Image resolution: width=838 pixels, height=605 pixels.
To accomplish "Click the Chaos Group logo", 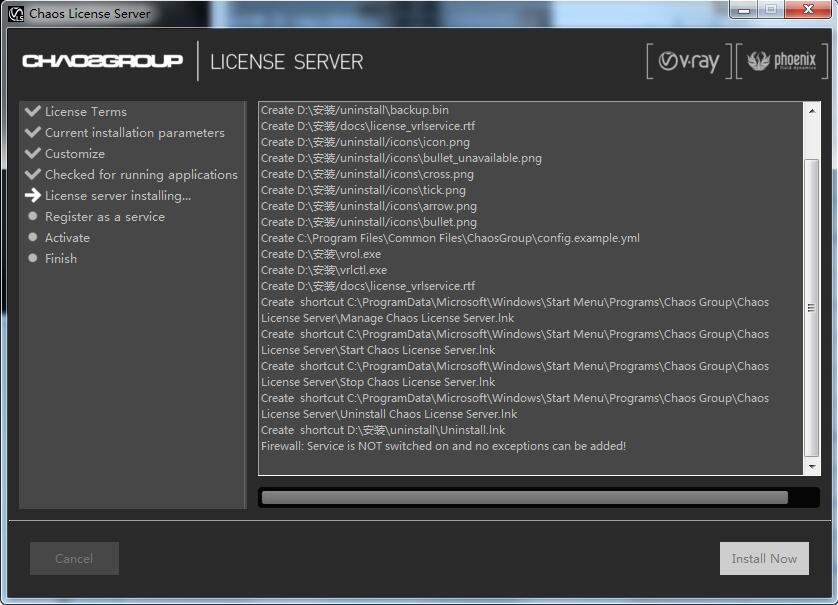I will click(x=103, y=61).
